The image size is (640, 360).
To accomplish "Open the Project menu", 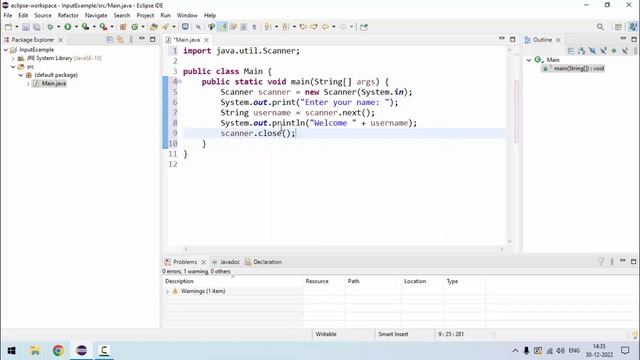I will click(x=145, y=16).
